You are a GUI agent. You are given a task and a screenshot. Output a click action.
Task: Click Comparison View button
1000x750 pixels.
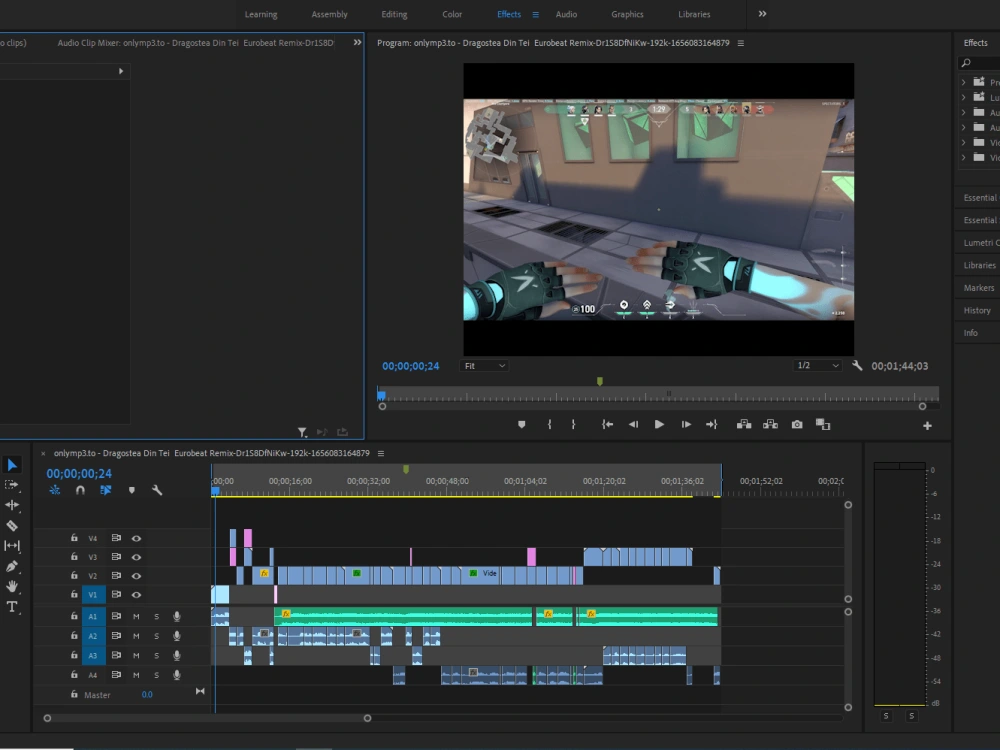pos(823,425)
